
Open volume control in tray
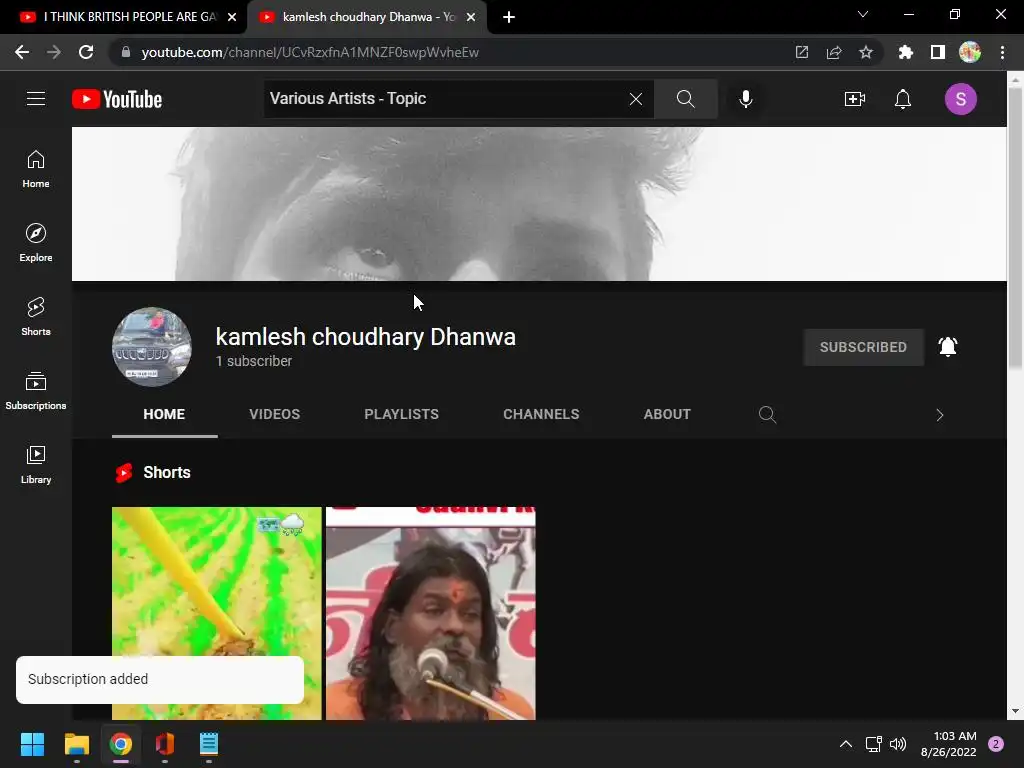click(x=898, y=744)
